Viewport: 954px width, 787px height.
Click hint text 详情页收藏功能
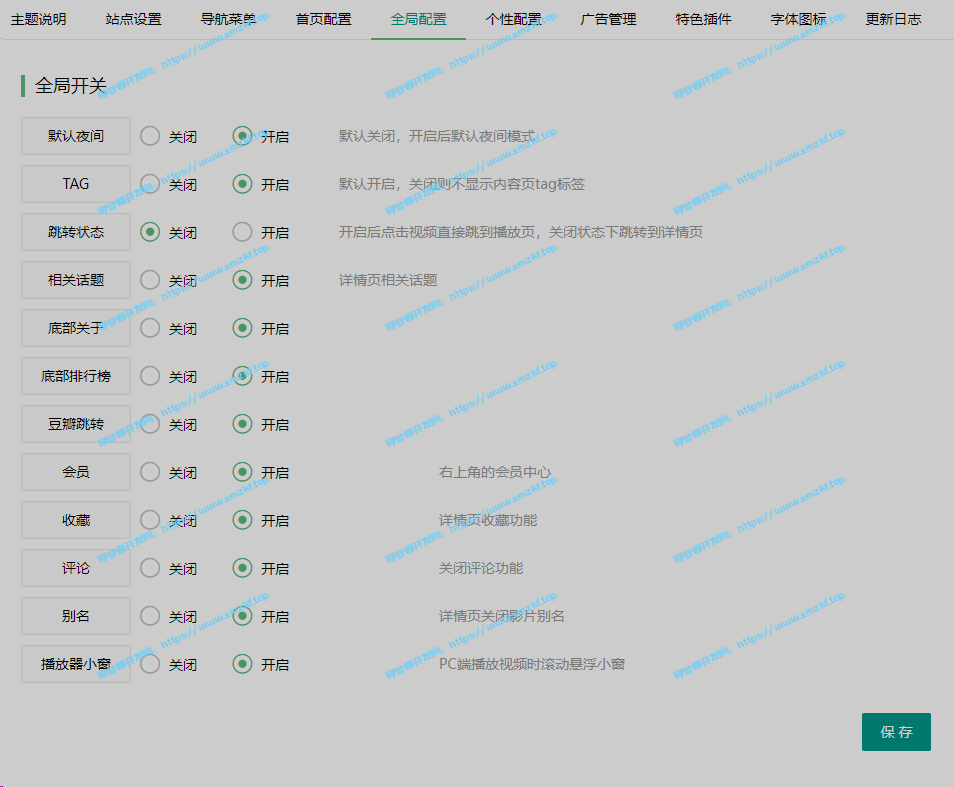click(488, 521)
